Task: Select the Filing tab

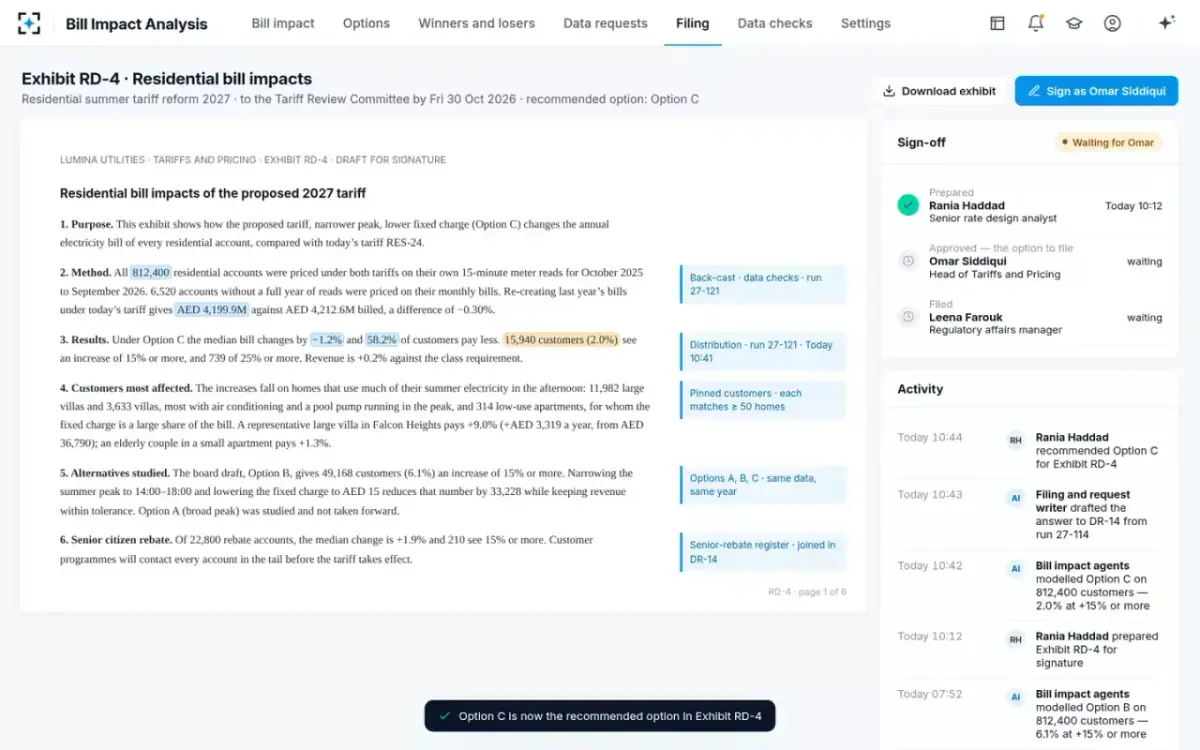Action: point(692,23)
